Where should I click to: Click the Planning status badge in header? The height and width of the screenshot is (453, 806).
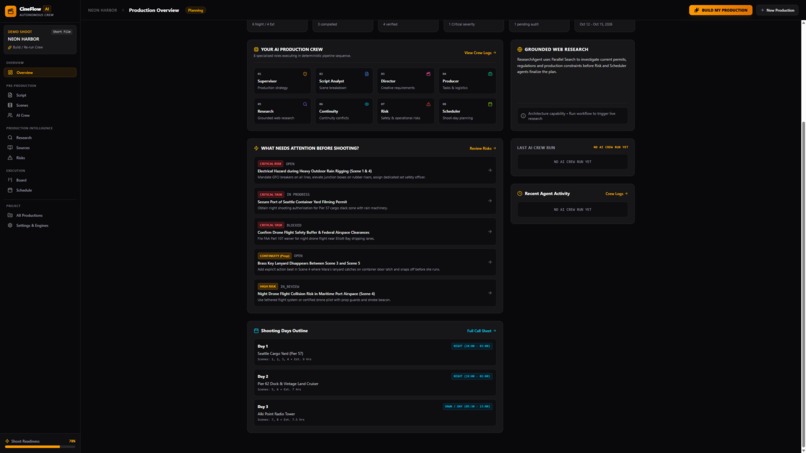[x=195, y=10]
